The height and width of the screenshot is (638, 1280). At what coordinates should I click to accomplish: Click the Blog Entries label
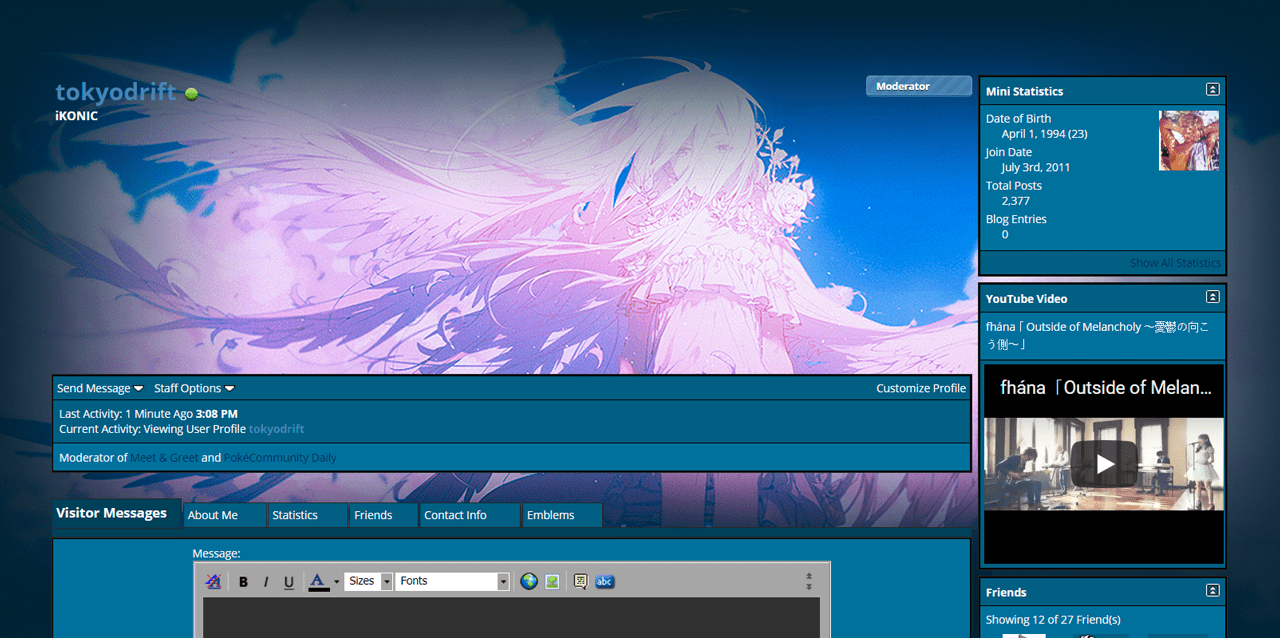pyautogui.click(x=1016, y=219)
